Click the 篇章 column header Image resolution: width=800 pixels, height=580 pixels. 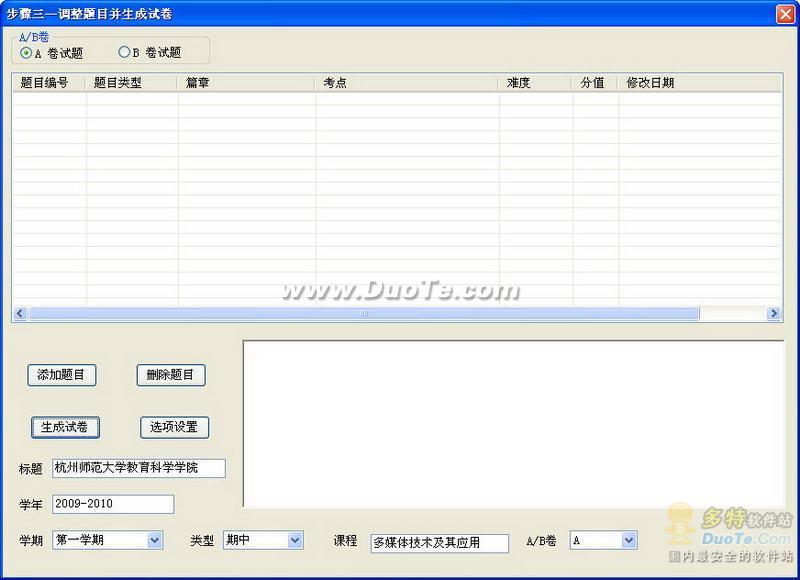(246, 83)
